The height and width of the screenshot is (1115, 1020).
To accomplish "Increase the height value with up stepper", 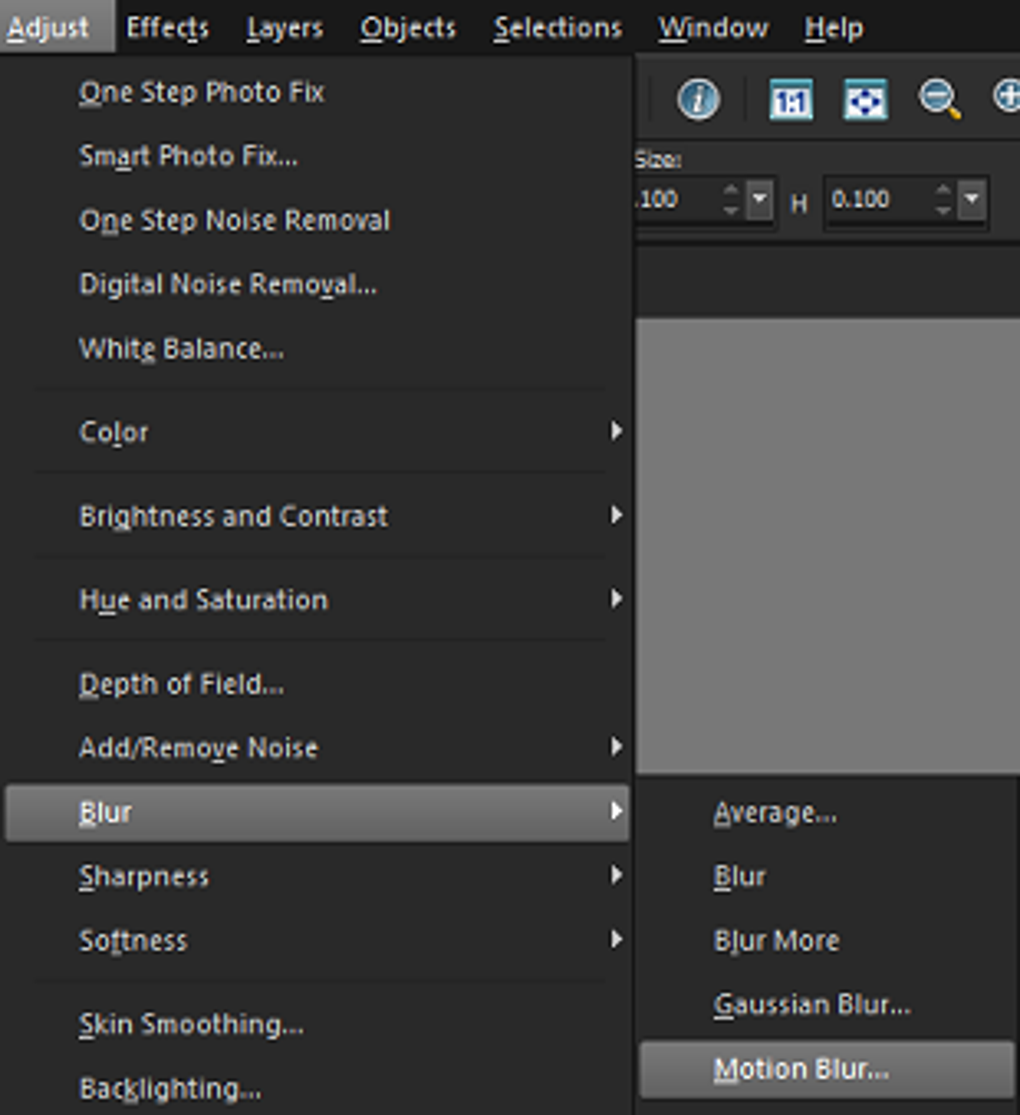I will tap(943, 190).
